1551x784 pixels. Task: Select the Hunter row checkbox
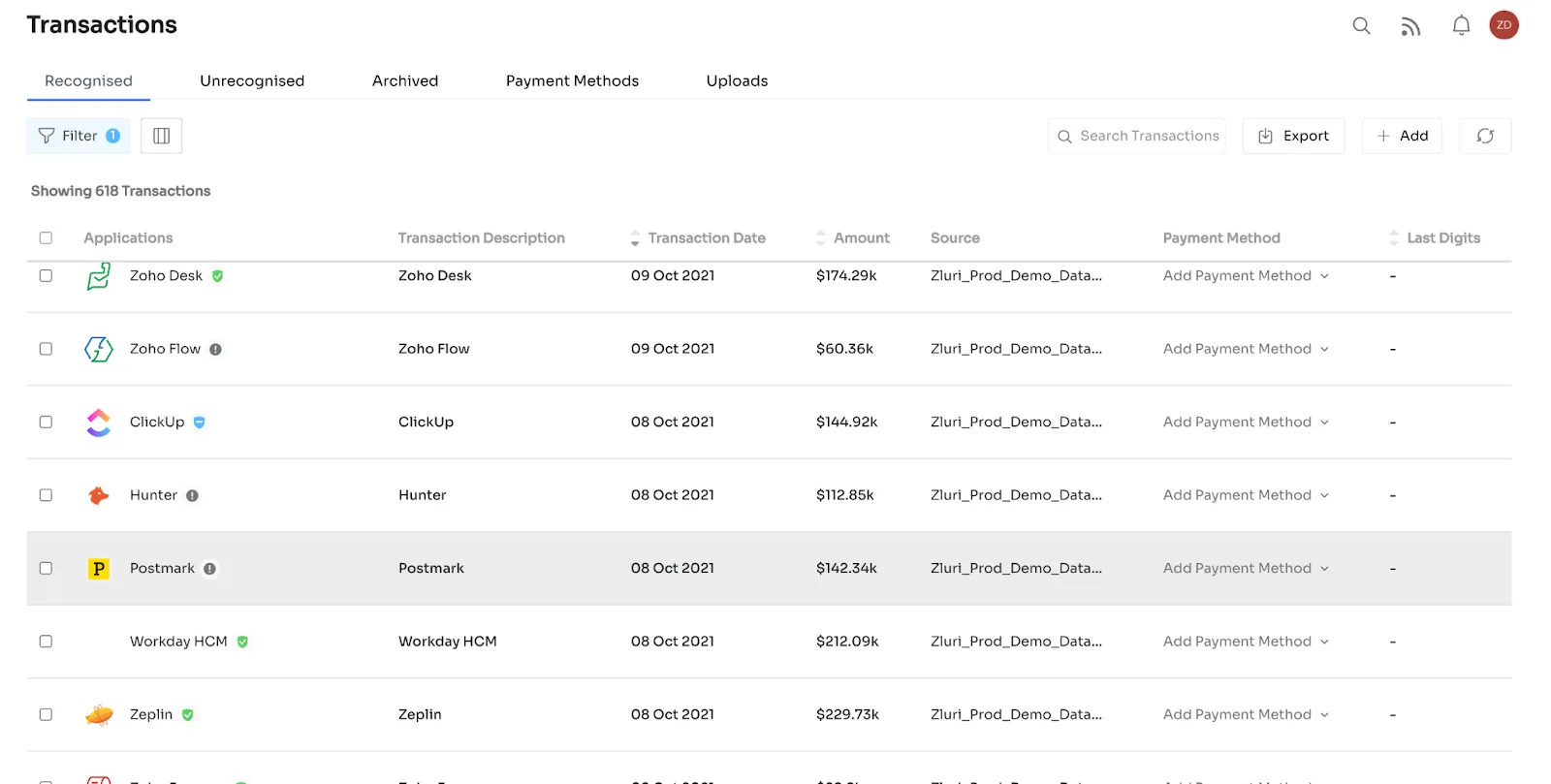pyautogui.click(x=46, y=495)
